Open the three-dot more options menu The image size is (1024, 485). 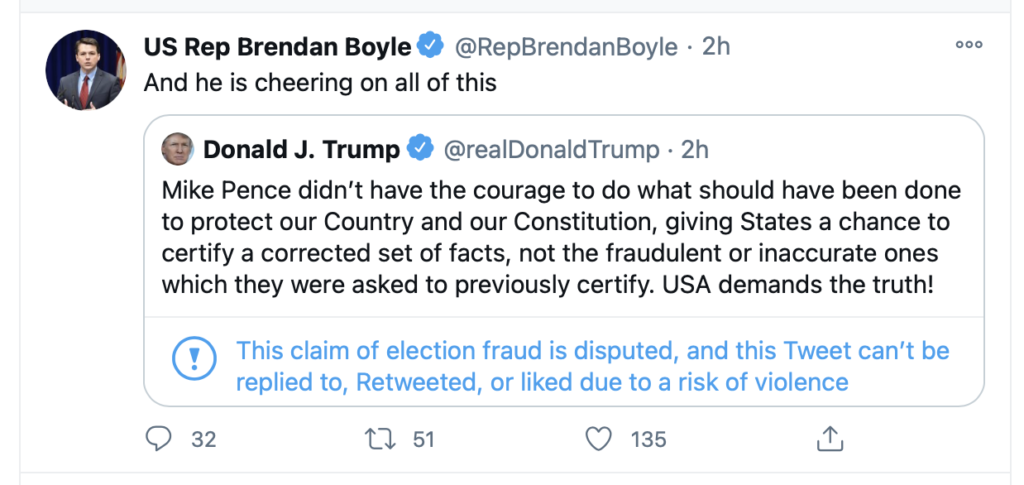(968, 45)
